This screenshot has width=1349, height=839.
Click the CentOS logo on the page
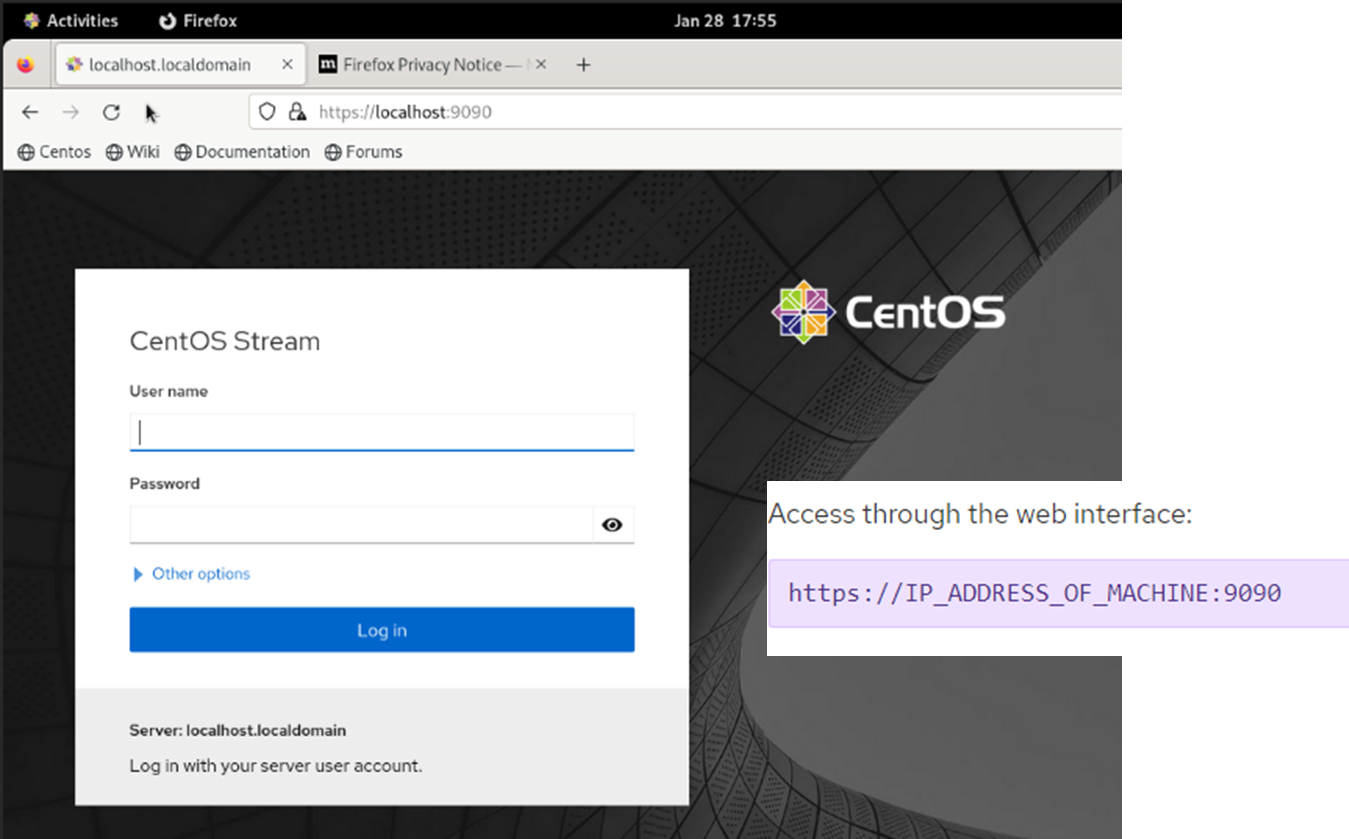[888, 312]
